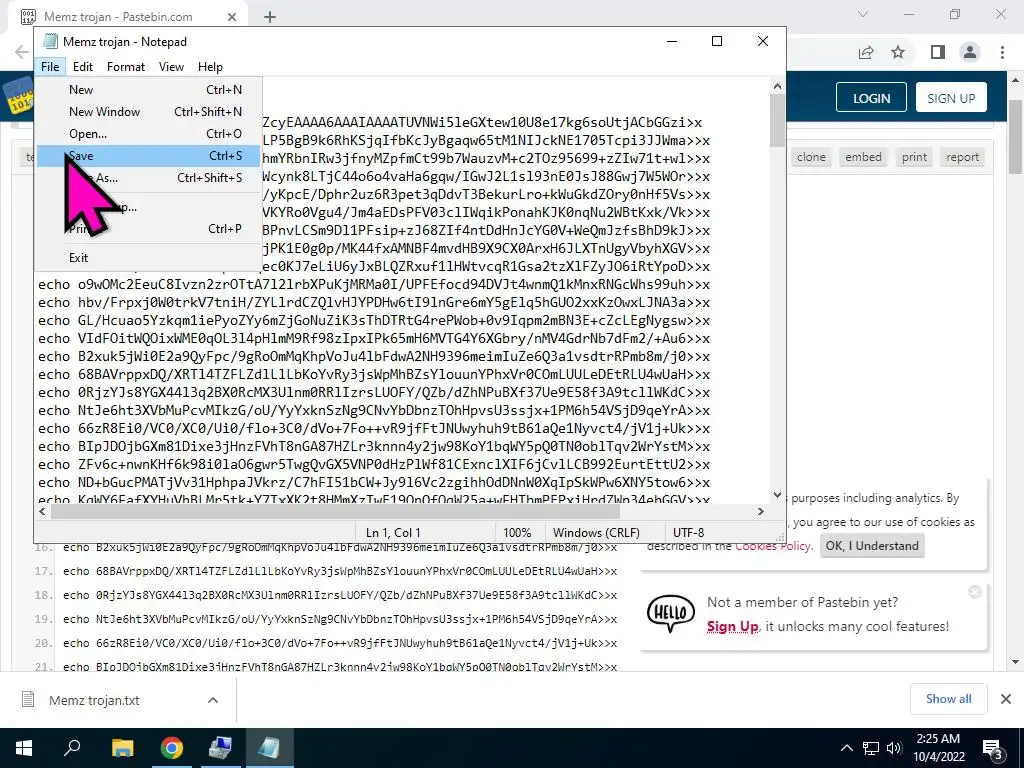The image size is (1024, 768).
Task: Open the Format menu in Notepad
Action: click(x=125, y=67)
